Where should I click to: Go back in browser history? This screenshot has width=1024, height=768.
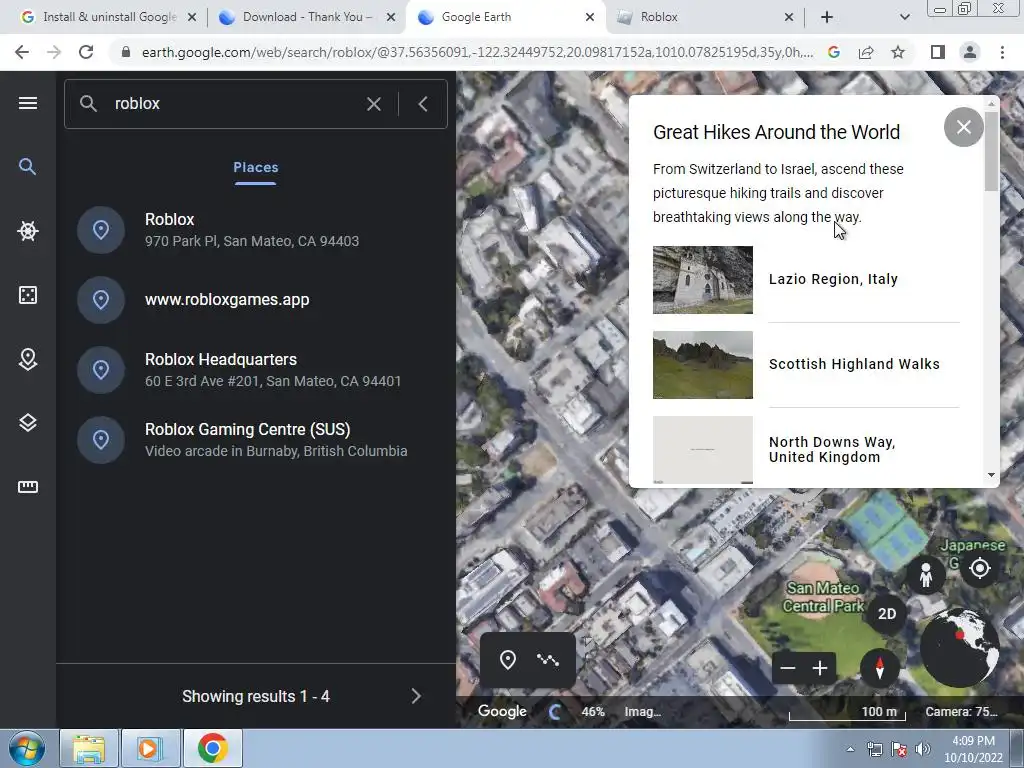[22, 52]
